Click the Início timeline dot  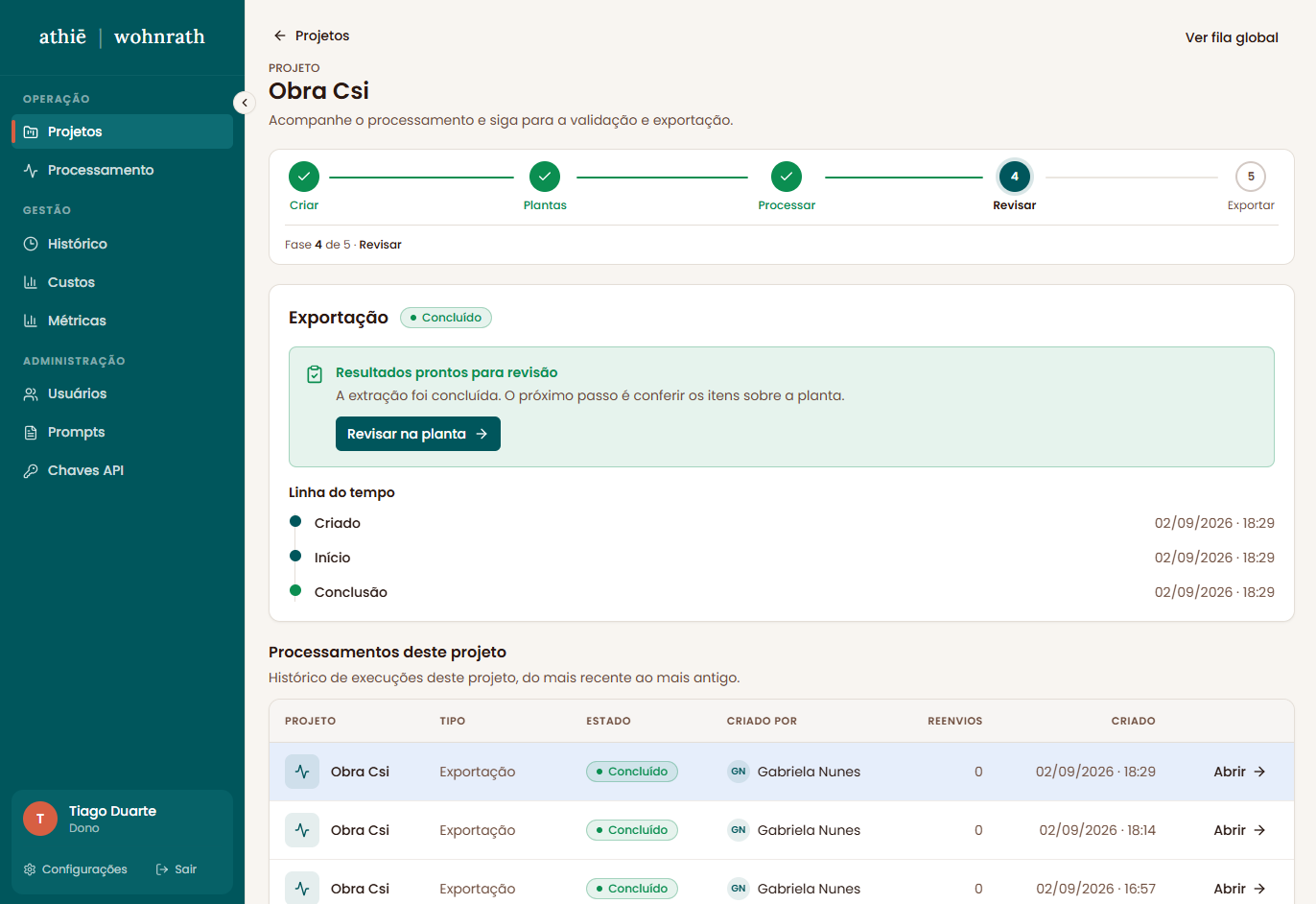click(295, 557)
